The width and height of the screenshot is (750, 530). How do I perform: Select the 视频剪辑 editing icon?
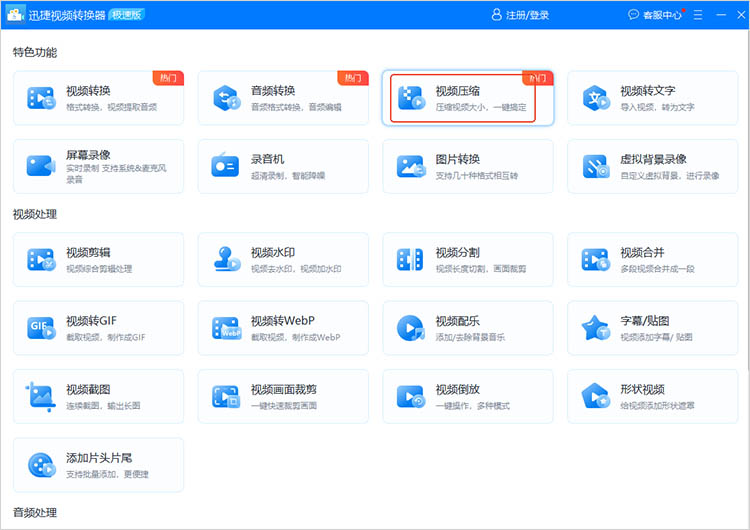pyautogui.click(x=41, y=260)
